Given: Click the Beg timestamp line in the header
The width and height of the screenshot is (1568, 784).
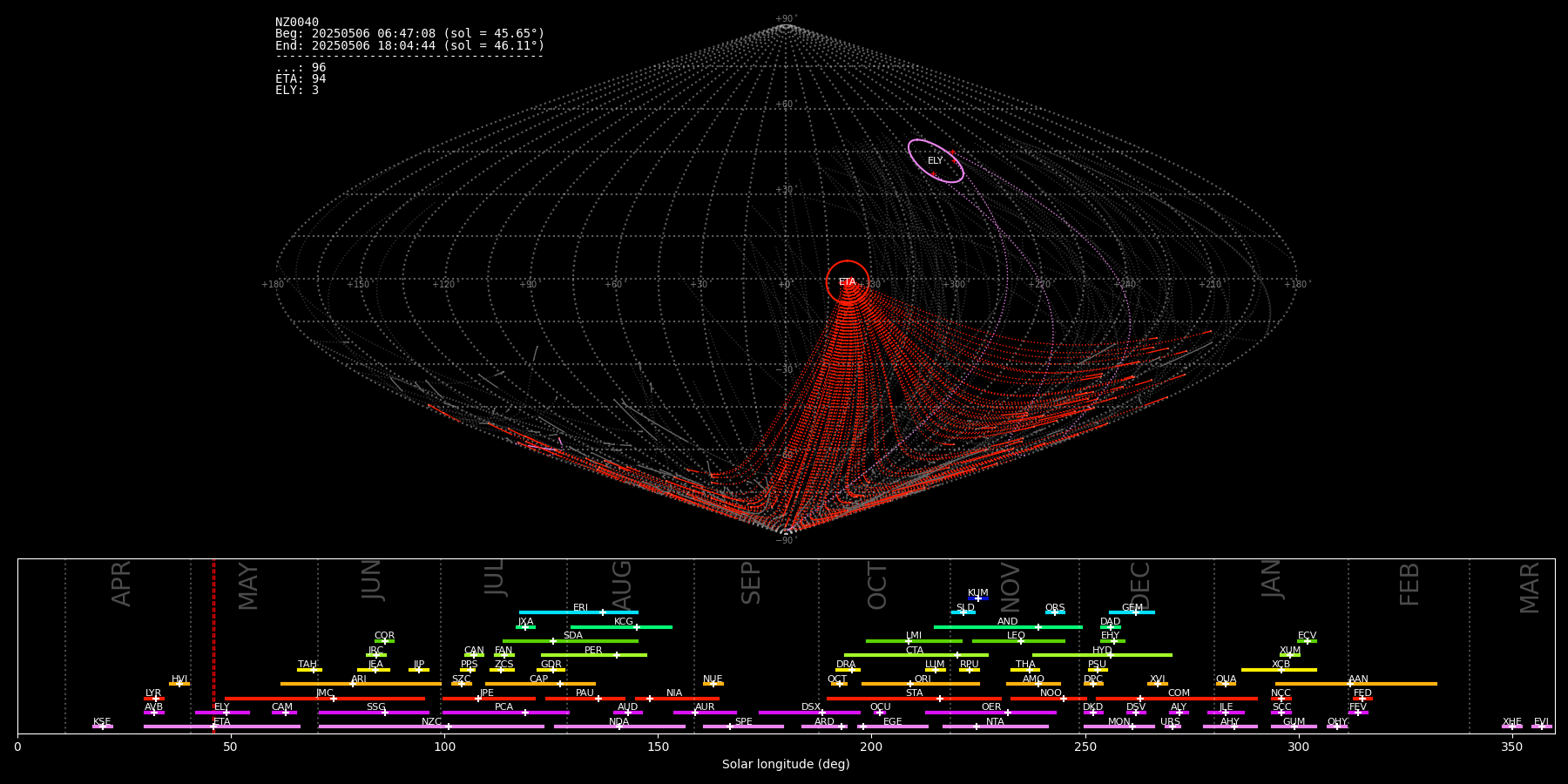Looking at the screenshot, I should pyautogui.click(x=409, y=34).
